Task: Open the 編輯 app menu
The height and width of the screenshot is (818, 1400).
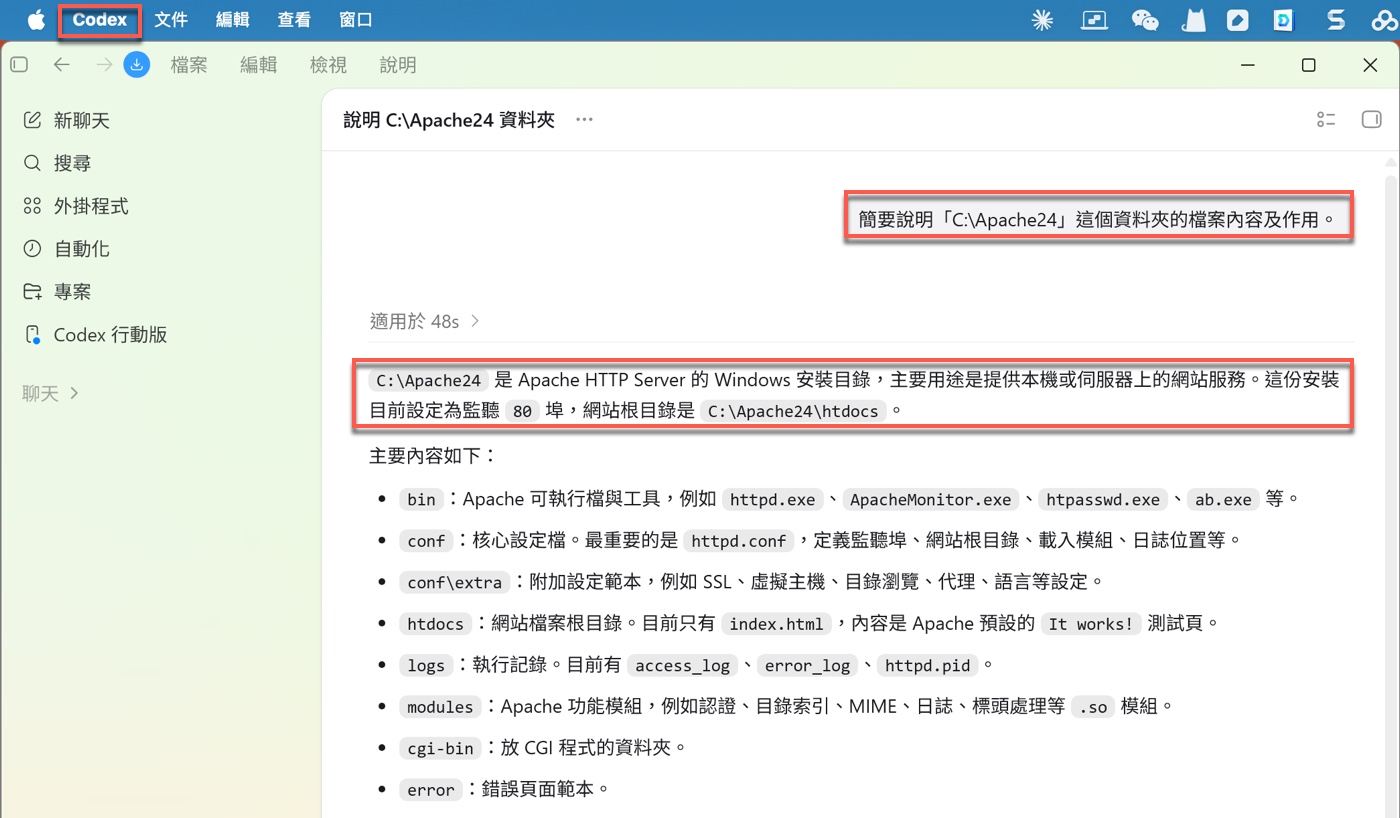Action: click(259, 65)
